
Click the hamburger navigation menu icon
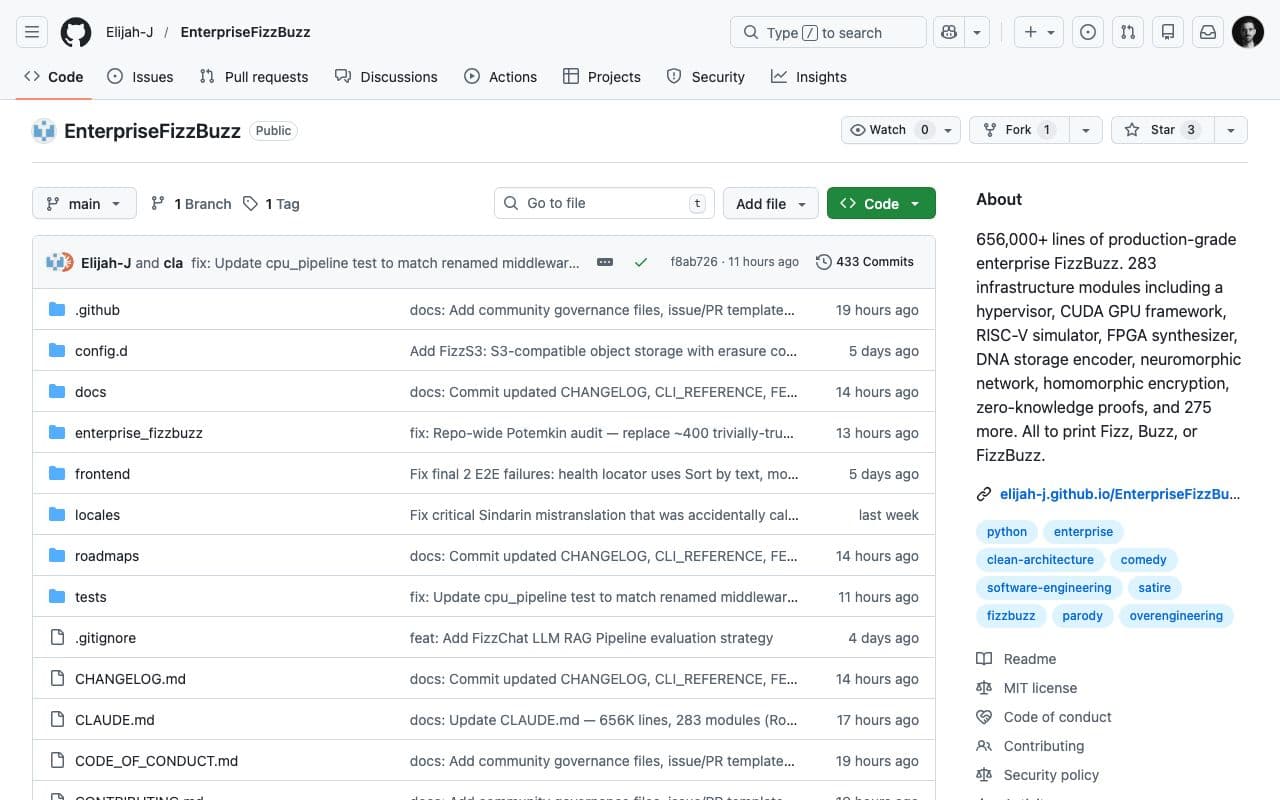(x=31, y=31)
